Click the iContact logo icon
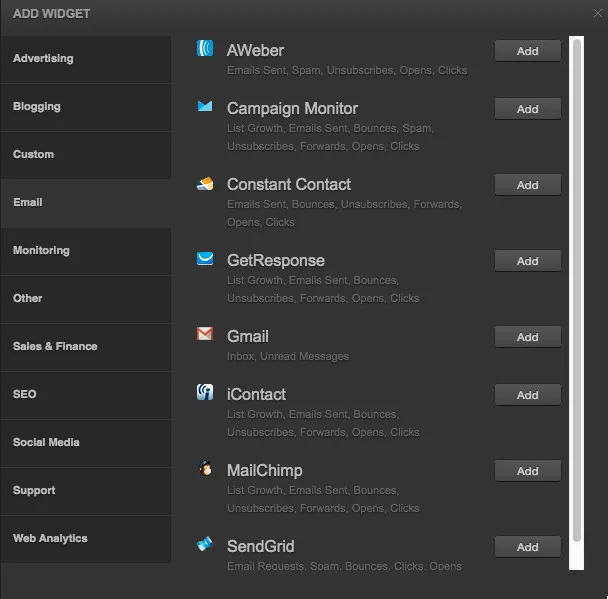Viewport: 608px width, 599px height. (205, 392)
